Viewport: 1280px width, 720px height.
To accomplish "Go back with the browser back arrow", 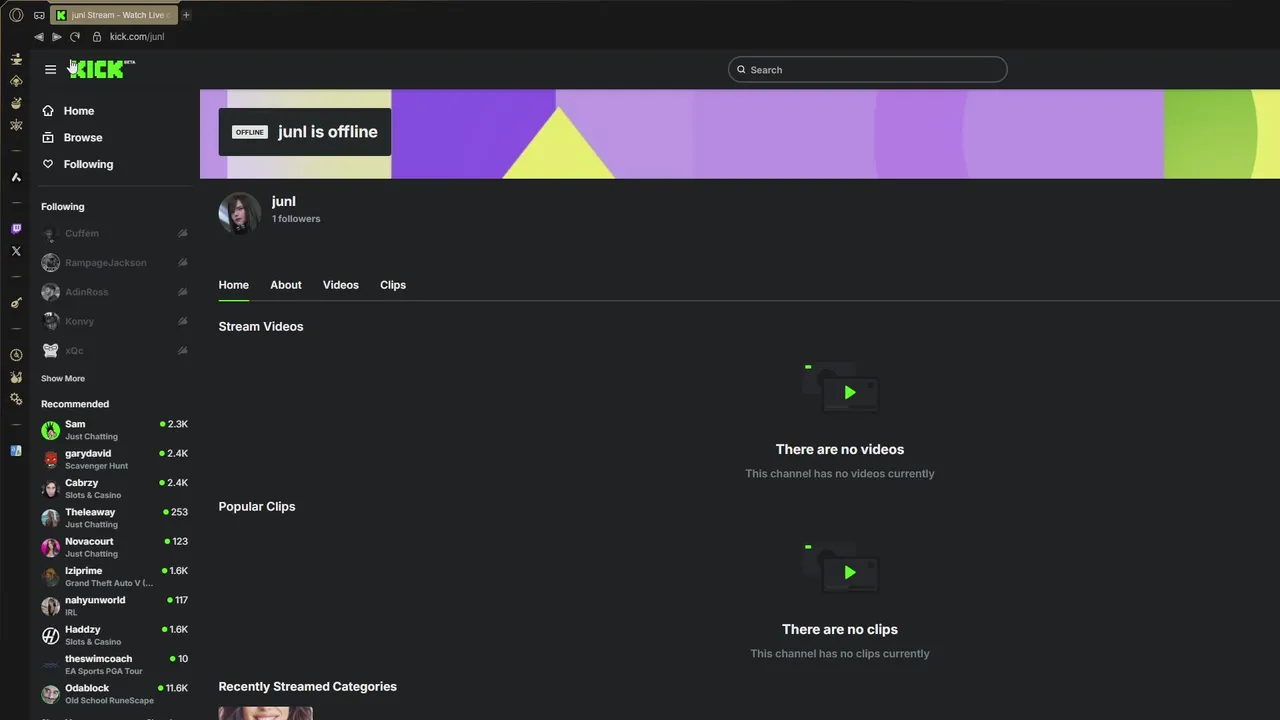I will pyautogui.click(x=39, y=37).
